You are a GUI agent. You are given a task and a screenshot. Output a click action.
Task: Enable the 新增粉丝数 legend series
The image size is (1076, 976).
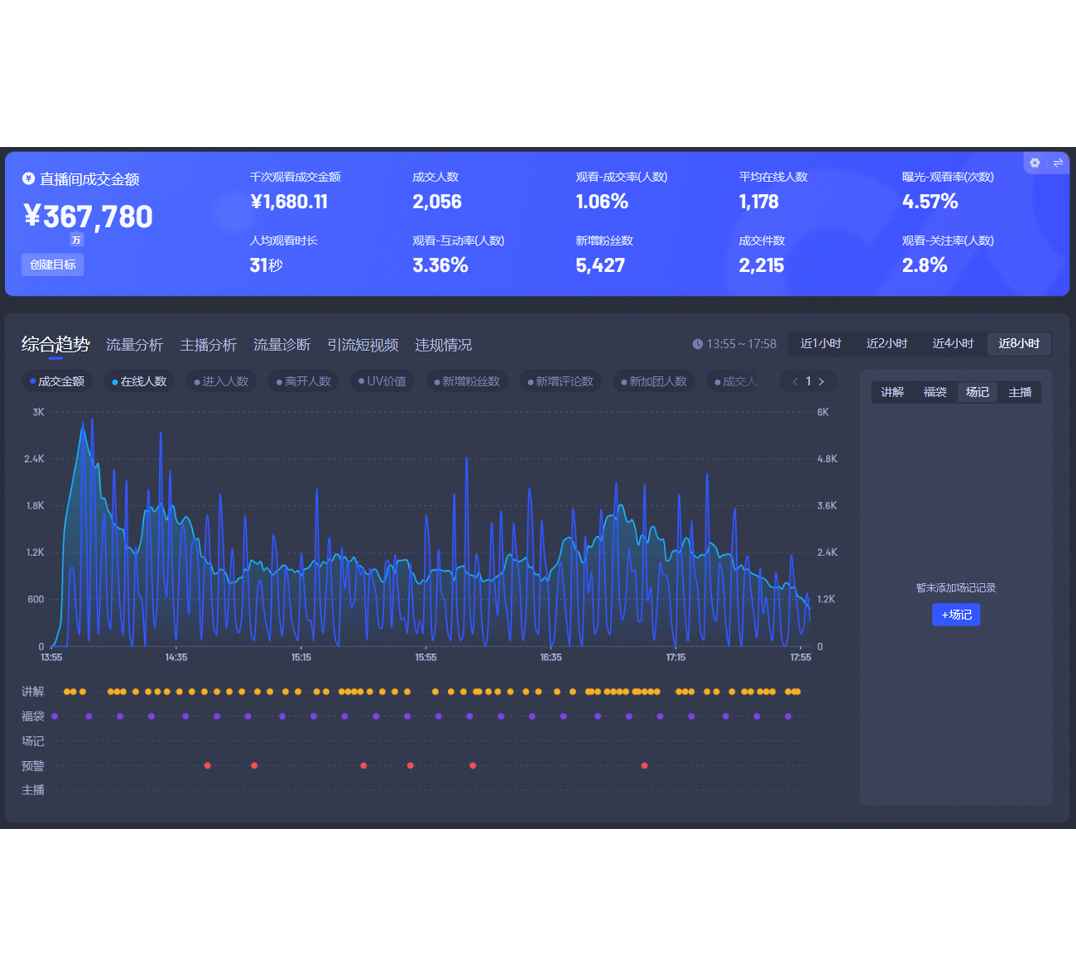click(x=466, y=381)
